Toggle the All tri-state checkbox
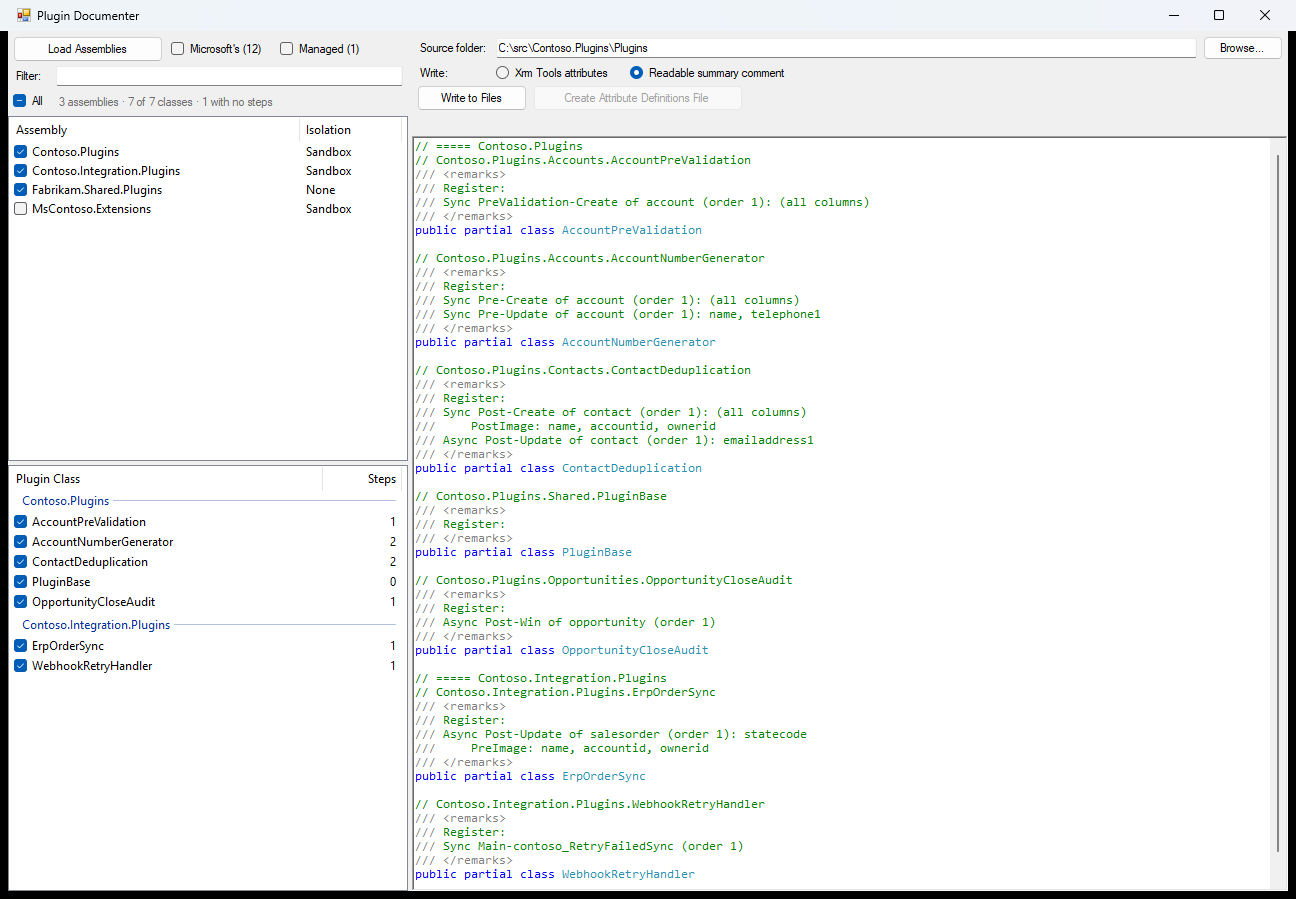1296x899 pixels. click(x=19, y=101)
